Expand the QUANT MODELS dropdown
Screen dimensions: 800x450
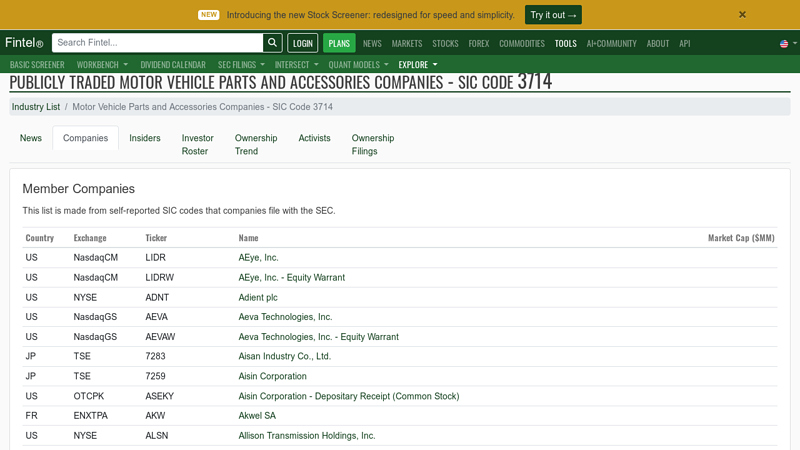click(358, 65)
